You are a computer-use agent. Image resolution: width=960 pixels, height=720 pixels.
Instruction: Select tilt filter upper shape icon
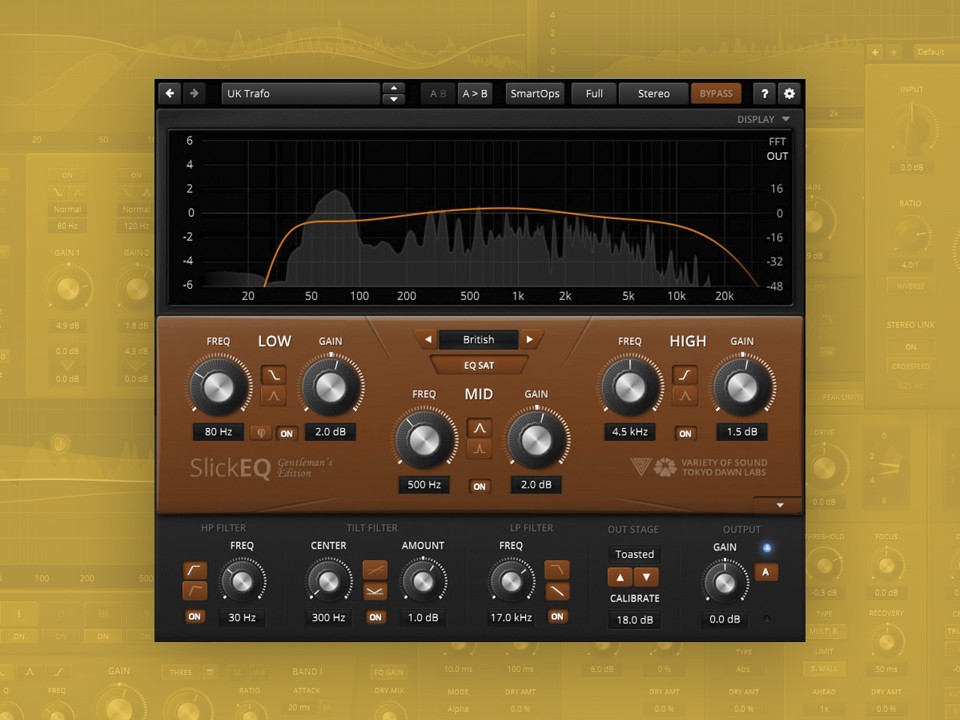tap(375, 570)
